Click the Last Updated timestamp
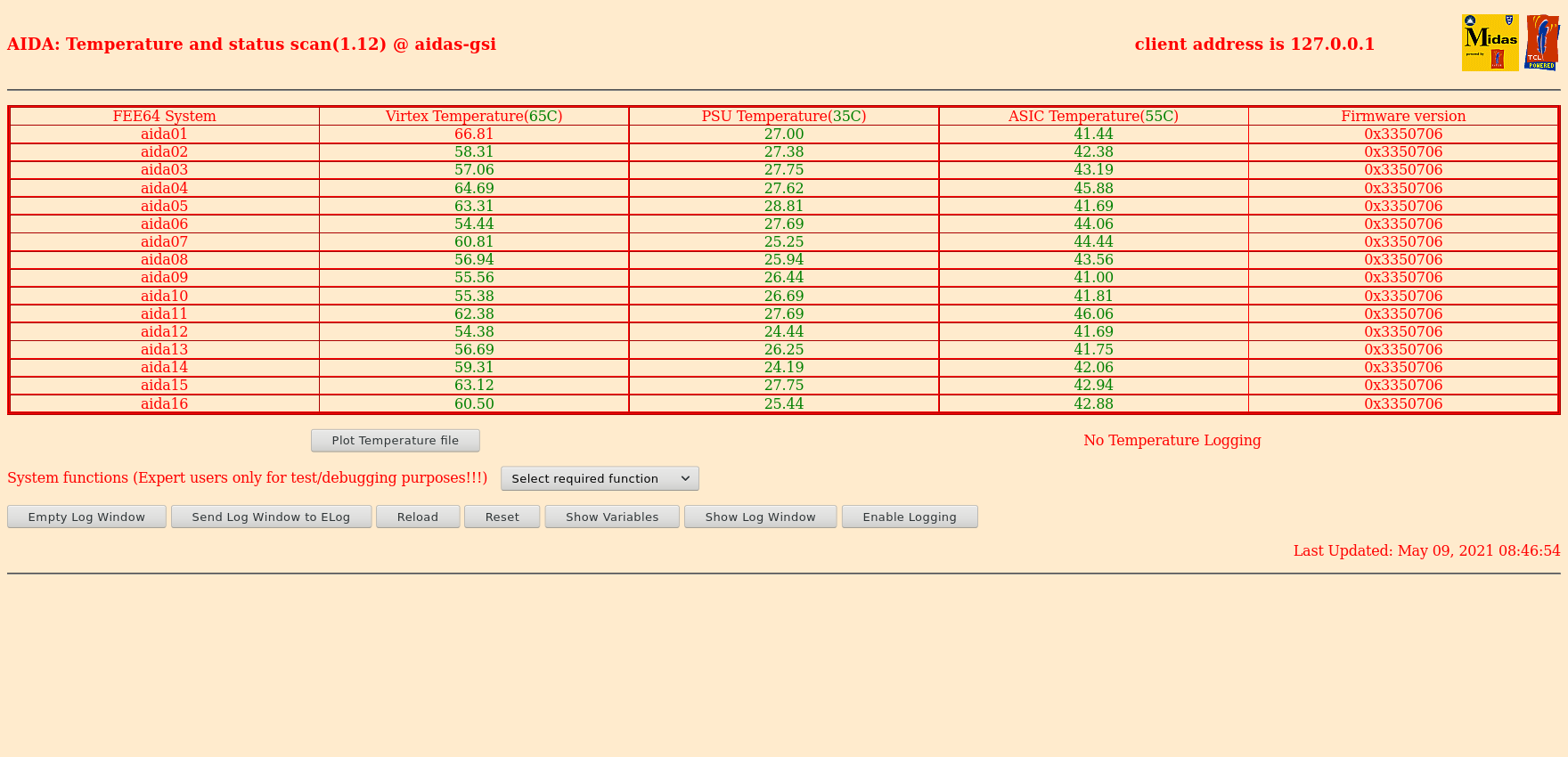Viewport: 1568px width, 757px height. tap(1426, 550)
